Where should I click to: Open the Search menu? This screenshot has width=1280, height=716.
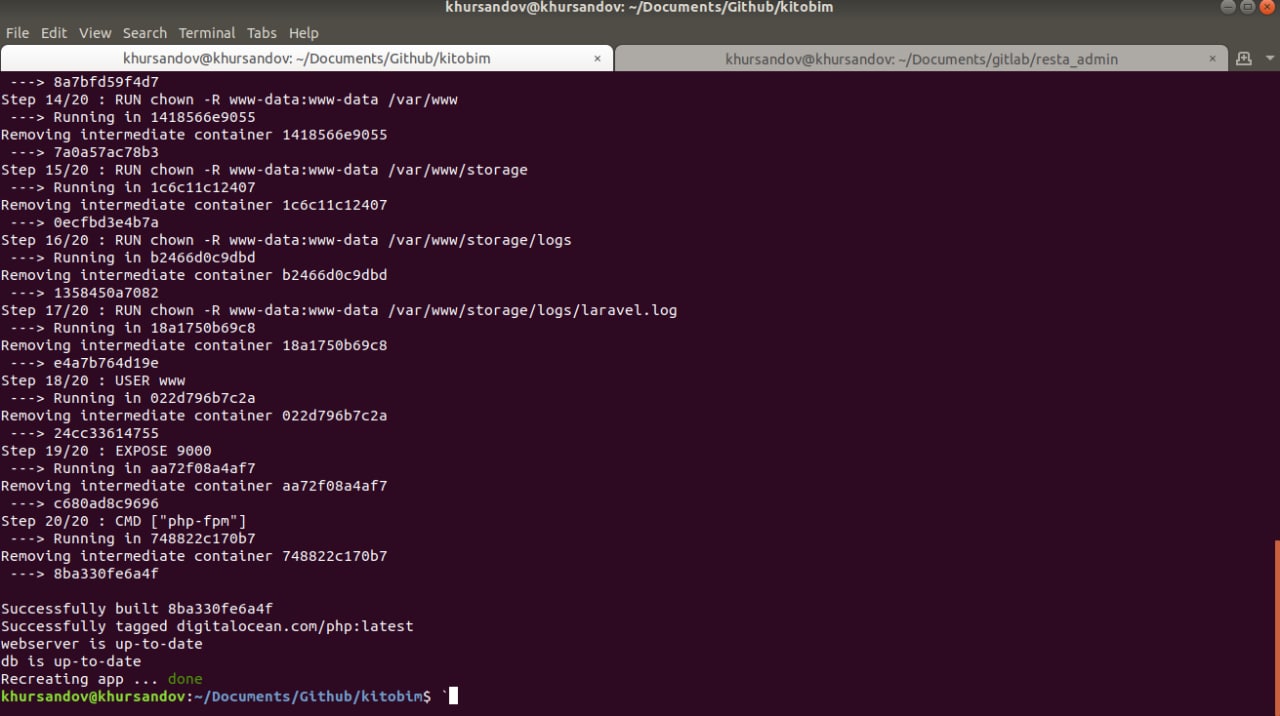(x=145, y=33)
